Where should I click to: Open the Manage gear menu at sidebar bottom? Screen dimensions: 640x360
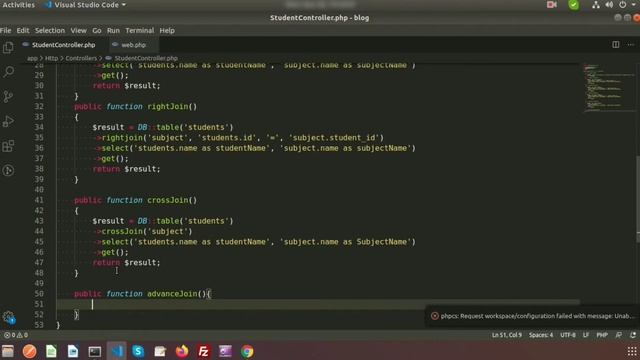click(x=8, y=317)
